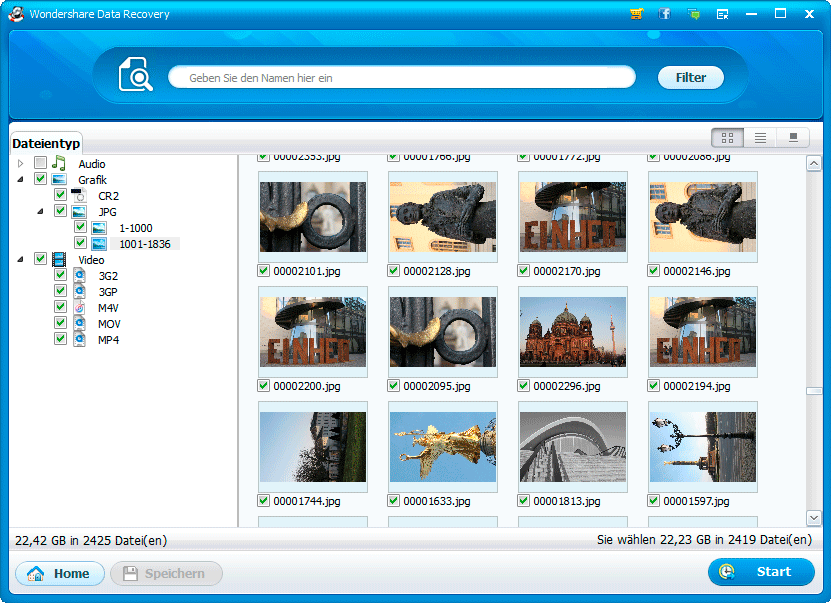Collapse the Grafik tree node

point(20,180)
